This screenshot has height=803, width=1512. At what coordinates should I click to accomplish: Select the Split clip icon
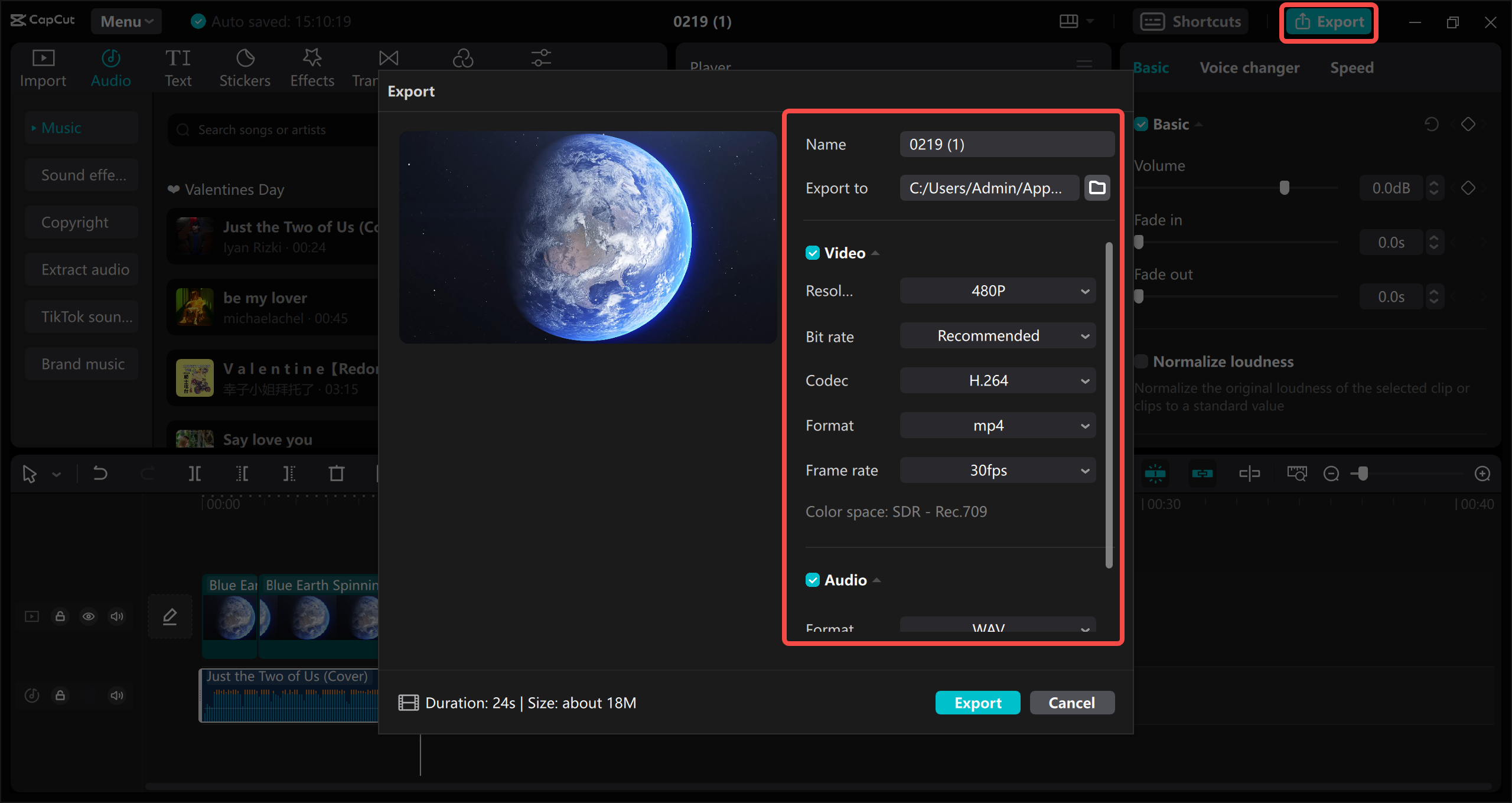tap(195, 473)
